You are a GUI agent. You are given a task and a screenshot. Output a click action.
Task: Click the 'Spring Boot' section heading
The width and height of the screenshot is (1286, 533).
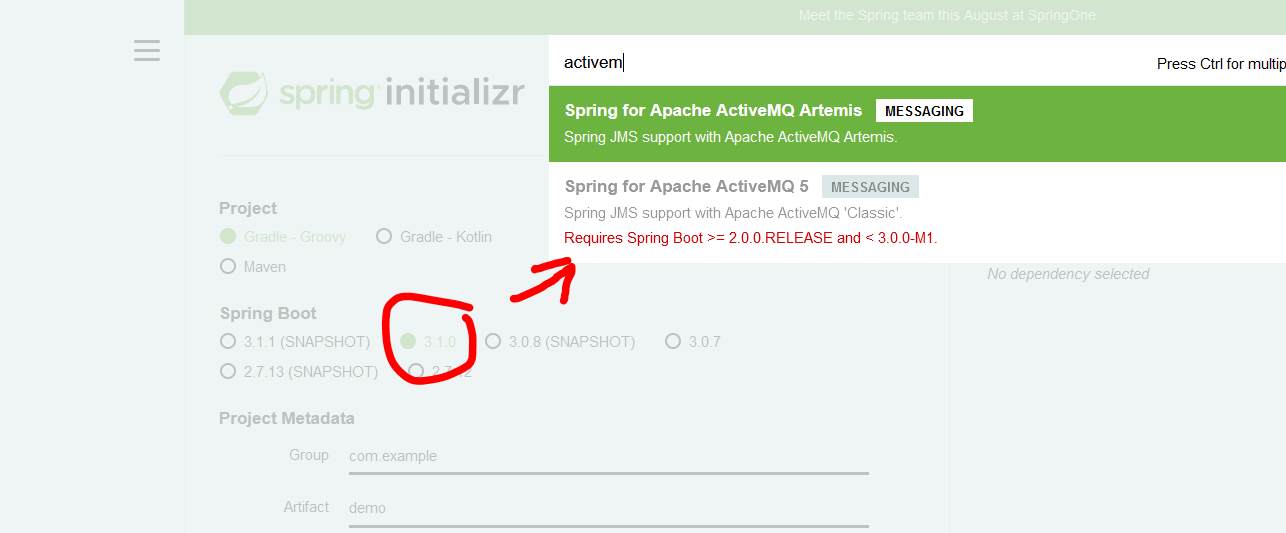pos(268,313)
